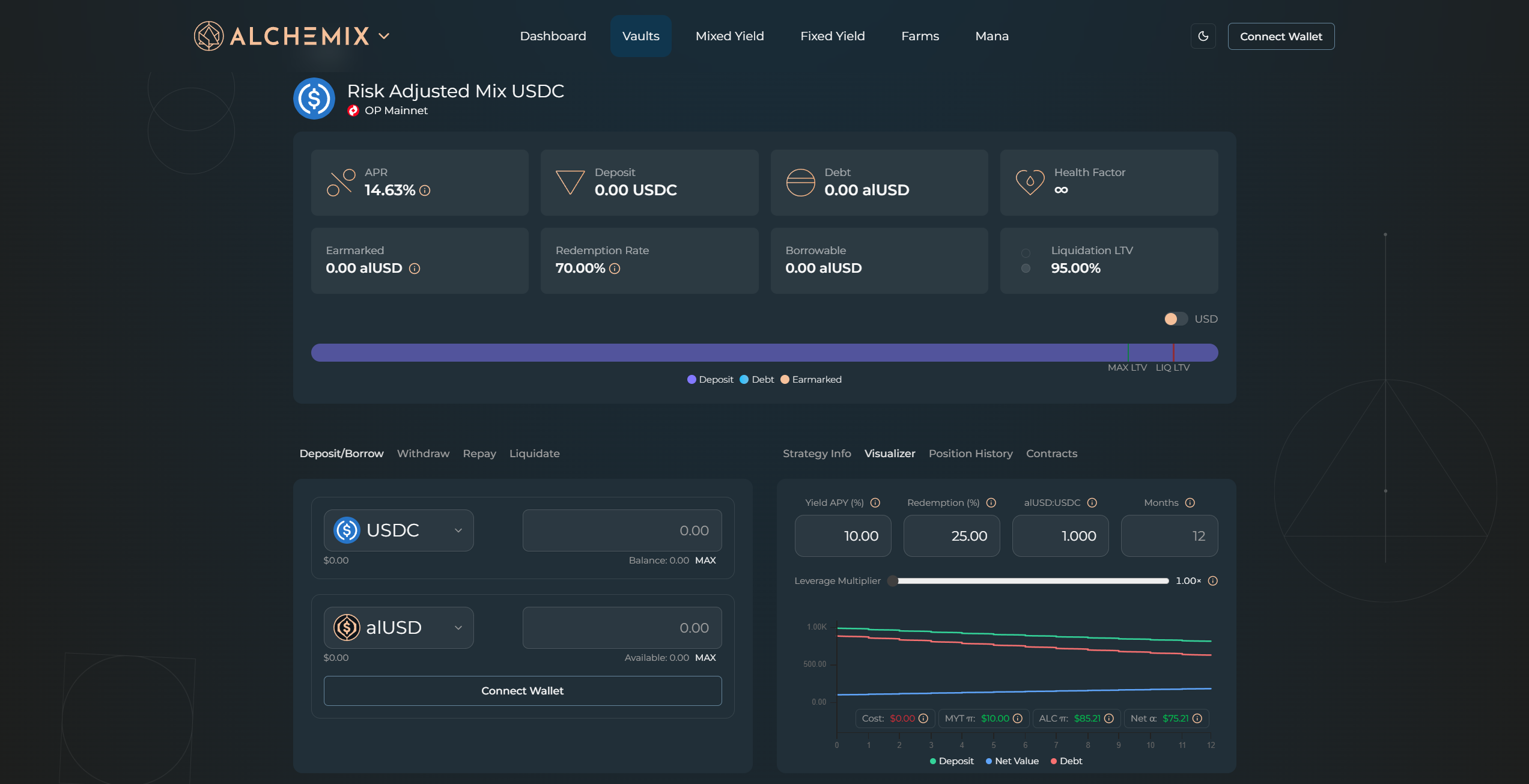Toggle the dark mode moon button
The width and height of the screenshot is (1529, 784).
(1203, 36)
